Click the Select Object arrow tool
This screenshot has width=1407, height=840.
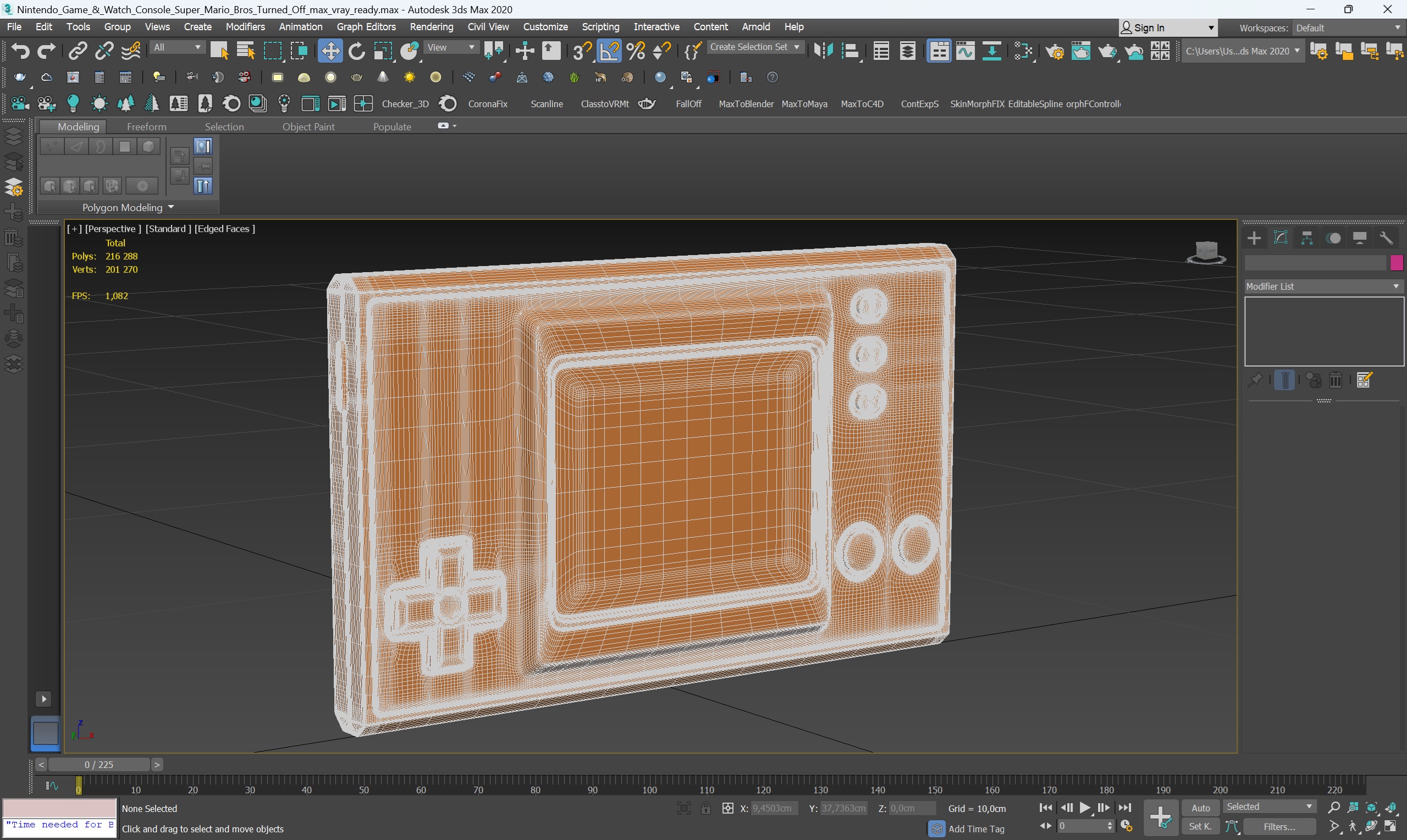[219, 51]
